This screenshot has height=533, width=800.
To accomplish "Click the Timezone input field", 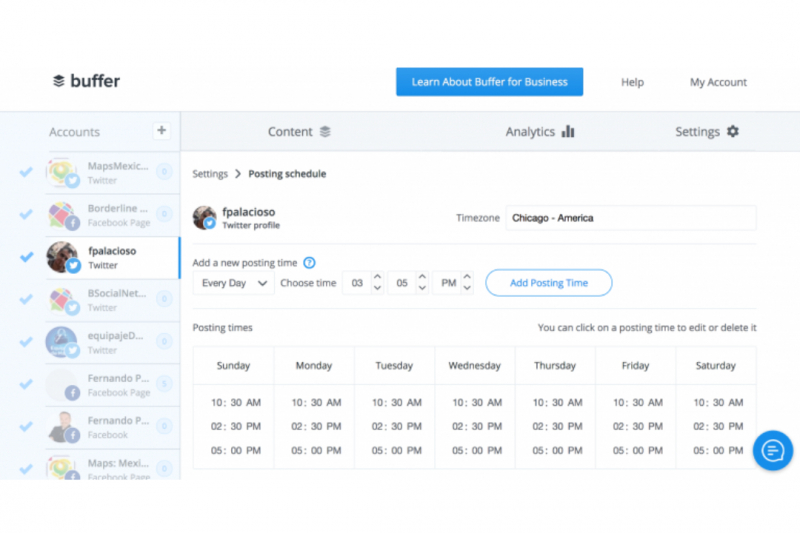I will 630,218.
